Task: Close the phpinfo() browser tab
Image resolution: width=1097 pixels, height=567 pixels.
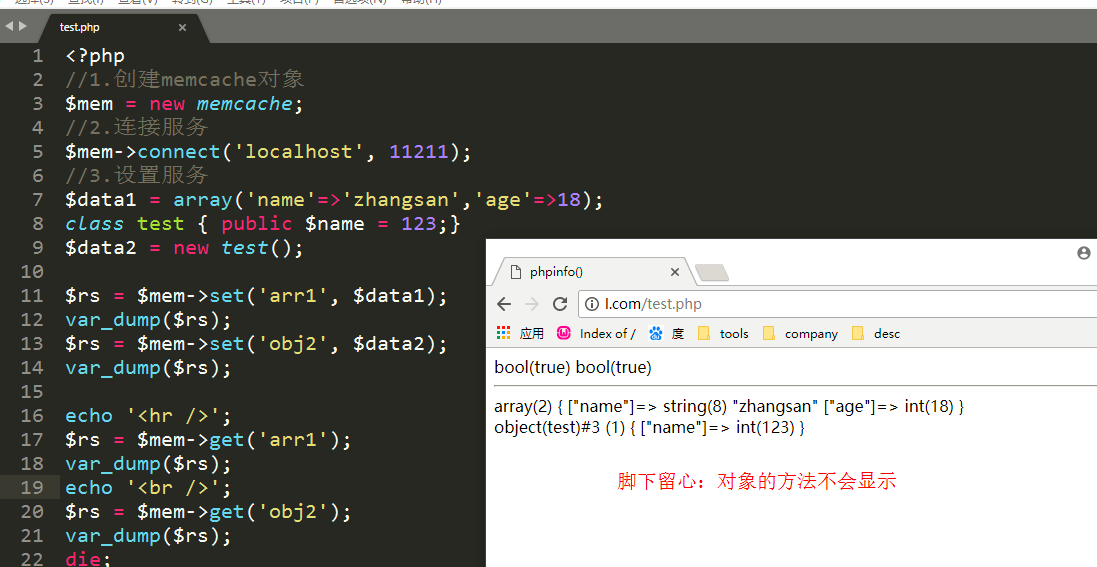Action: (675, 271)
